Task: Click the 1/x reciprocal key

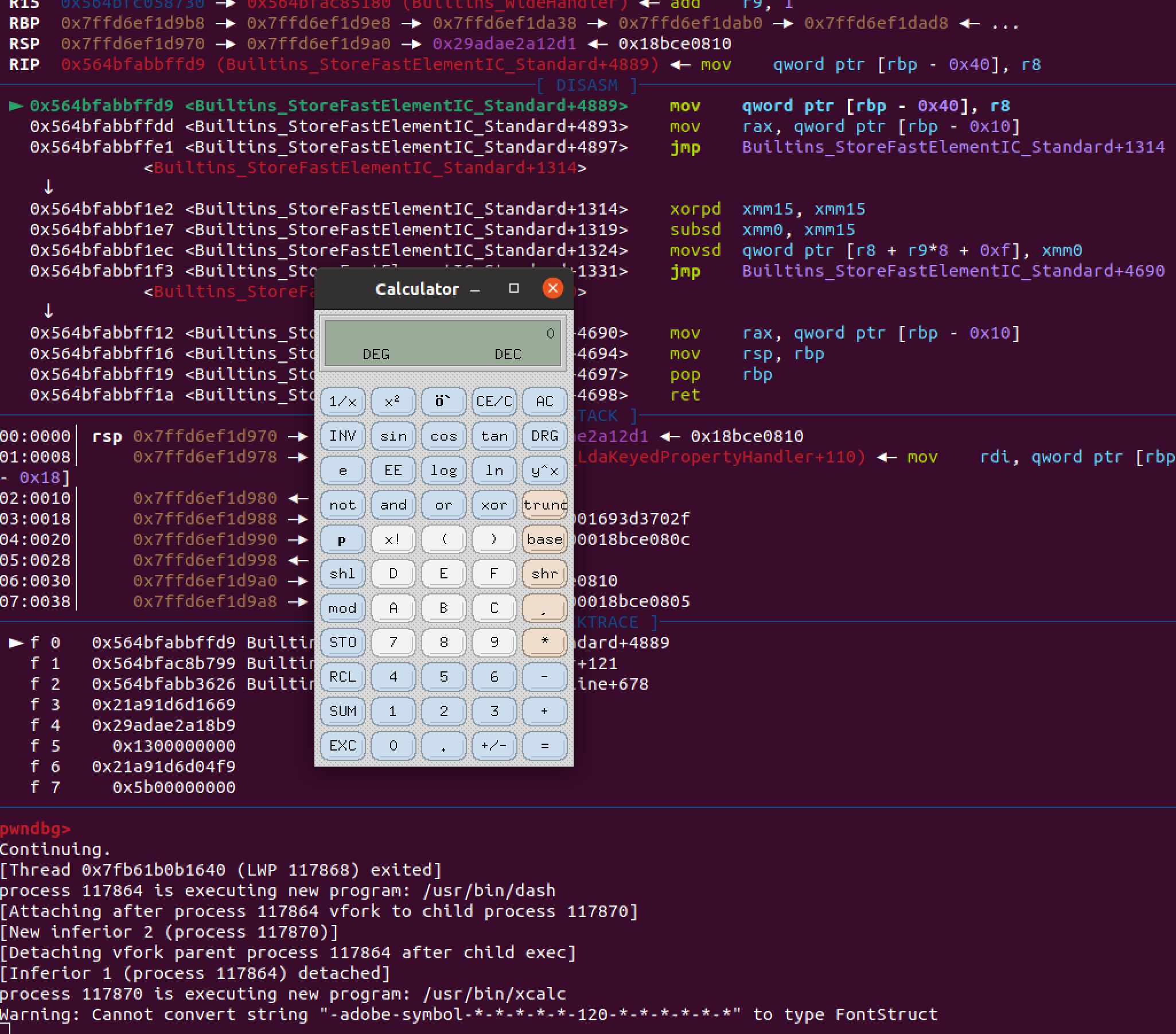Action: pyautogui.click(x=342, y=401)
